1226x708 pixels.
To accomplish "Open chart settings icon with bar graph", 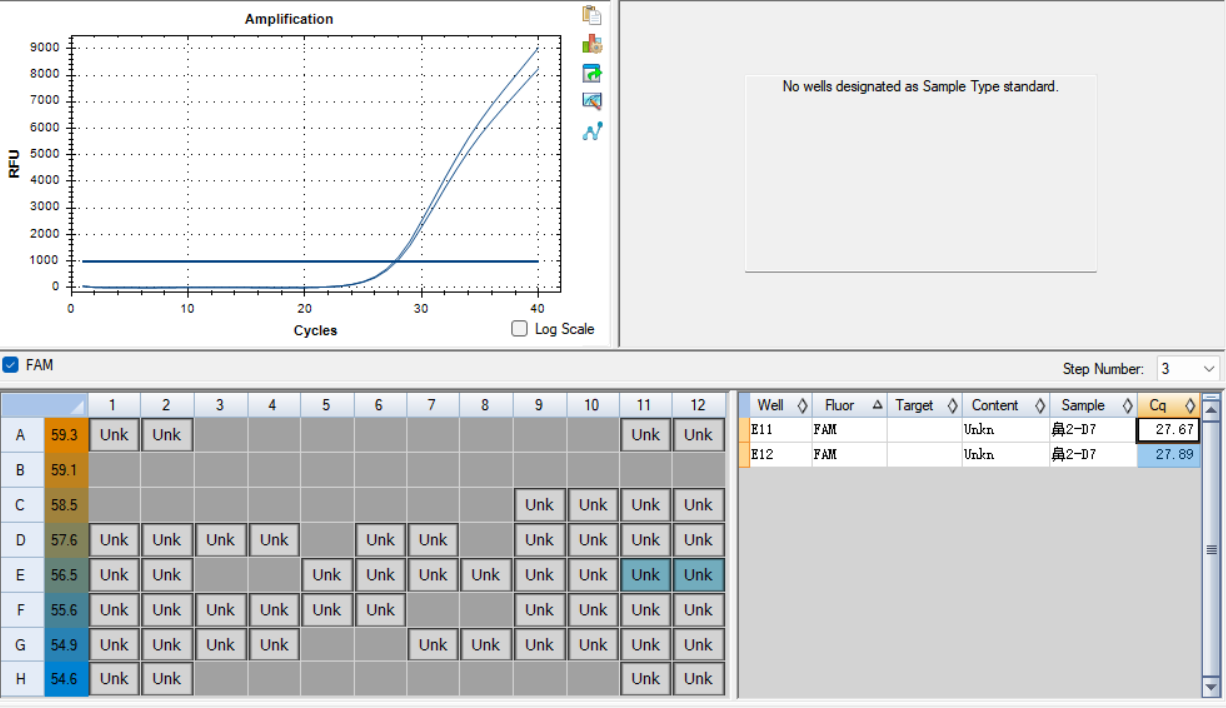I will [592, 44].
